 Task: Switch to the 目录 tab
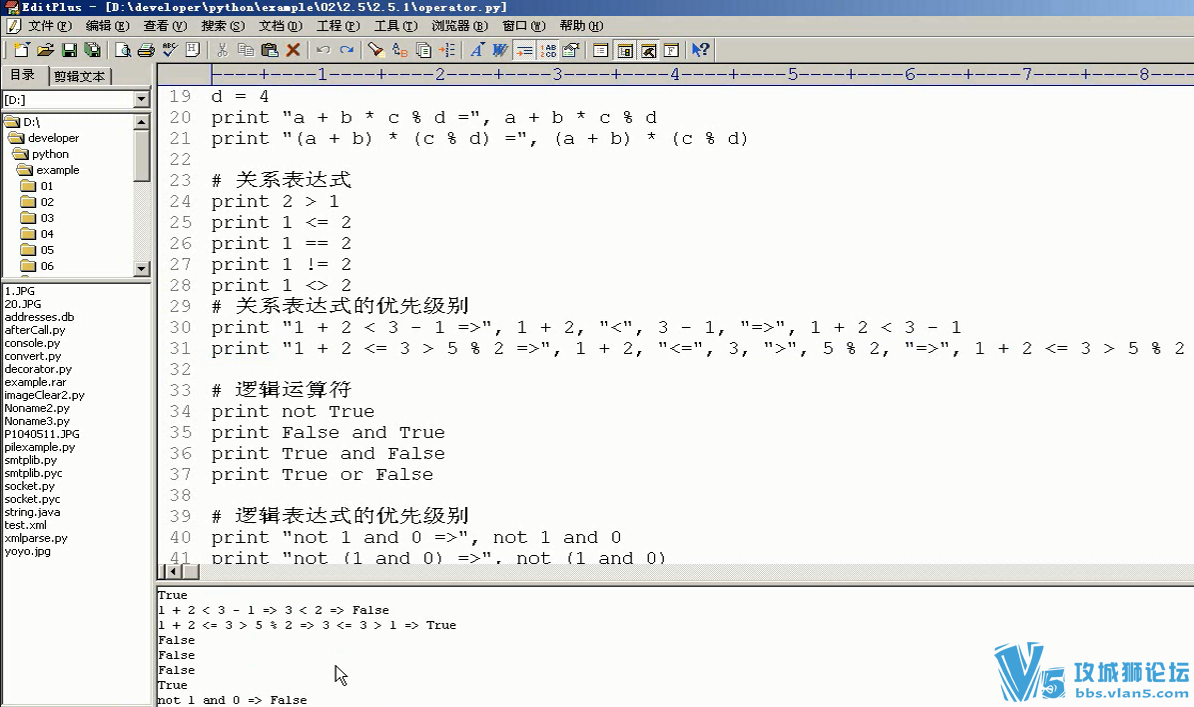[x=23, y=75]
